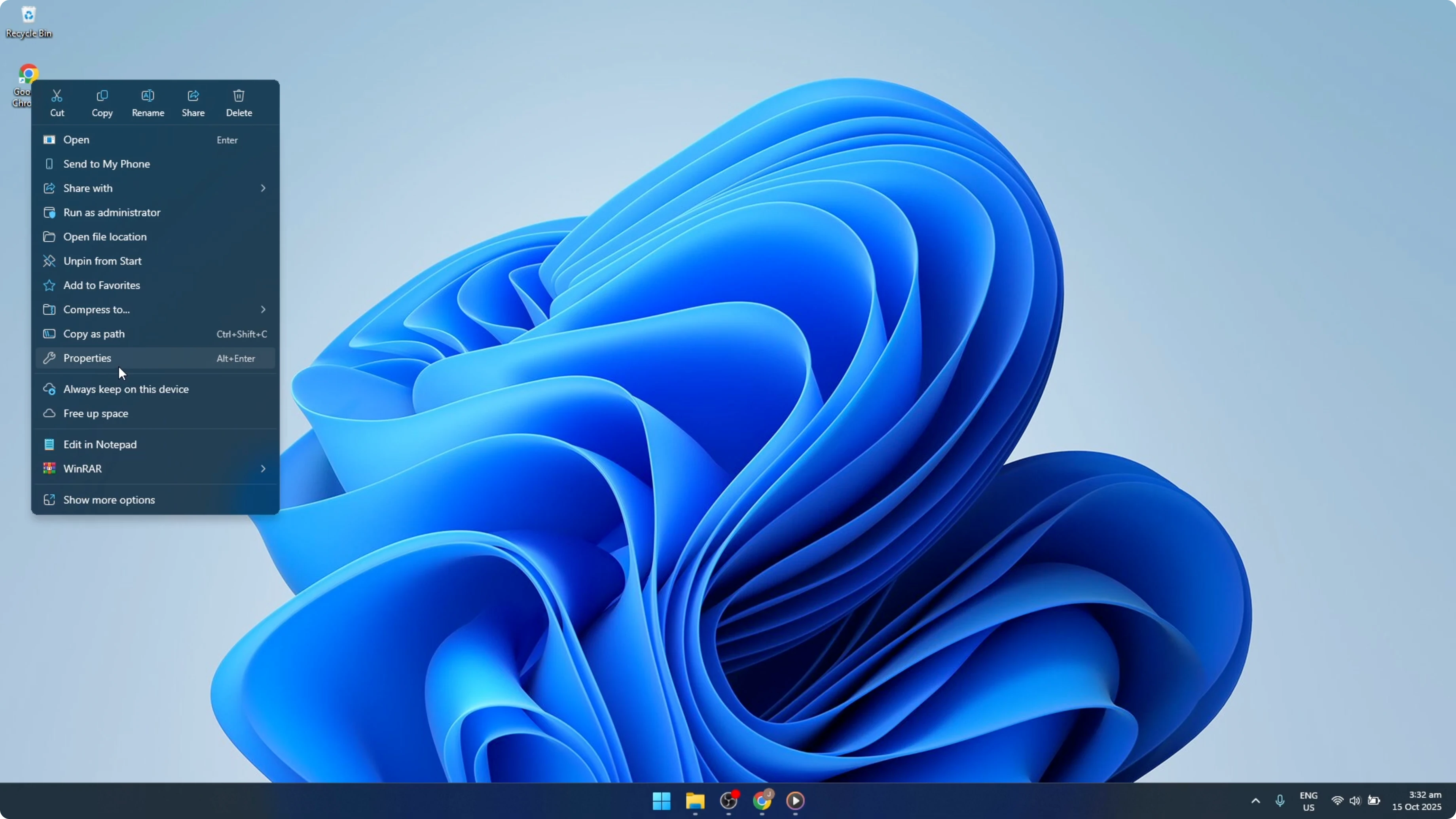Screen dimensions: 1456x819
Task: Click the microphone icon in system tray
Action: 1280,801
